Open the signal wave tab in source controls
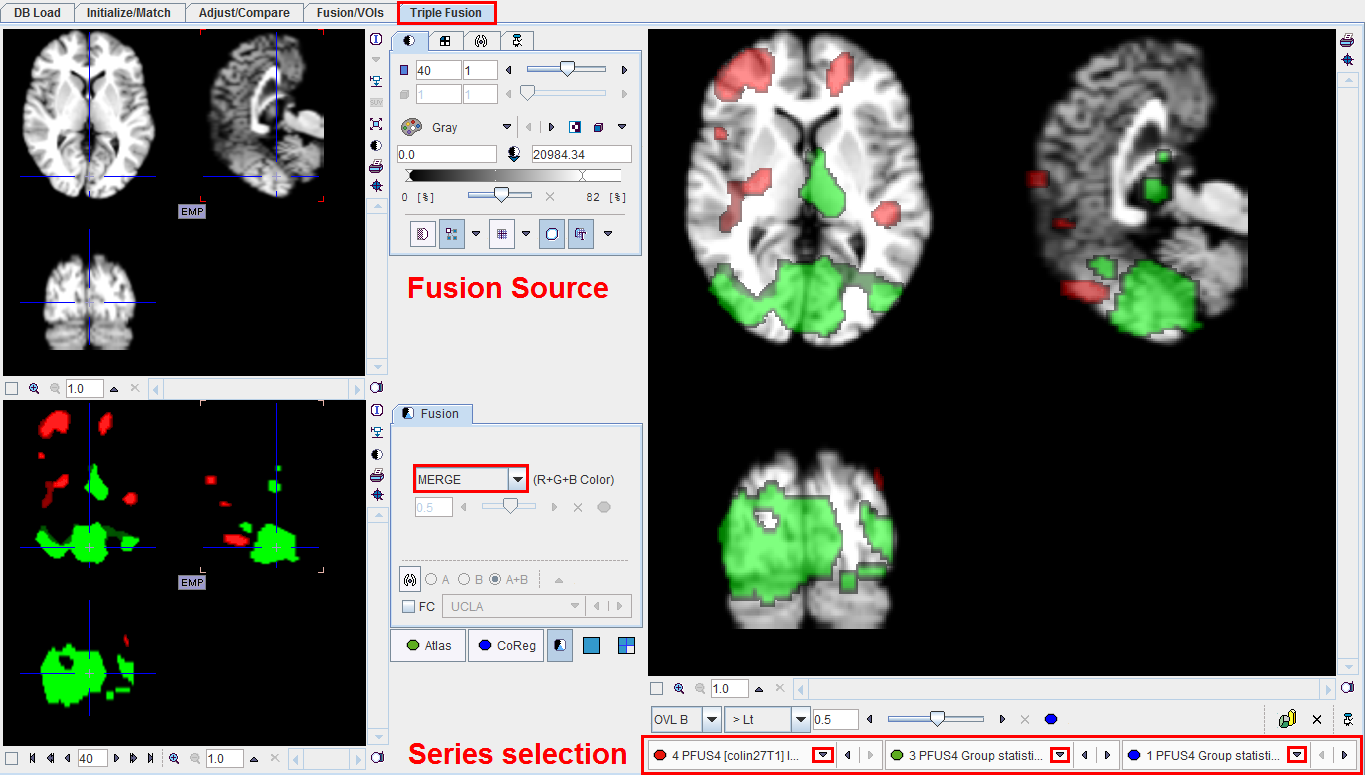Viewport: 1365px width, 775px height. click(x=481, y=41)
